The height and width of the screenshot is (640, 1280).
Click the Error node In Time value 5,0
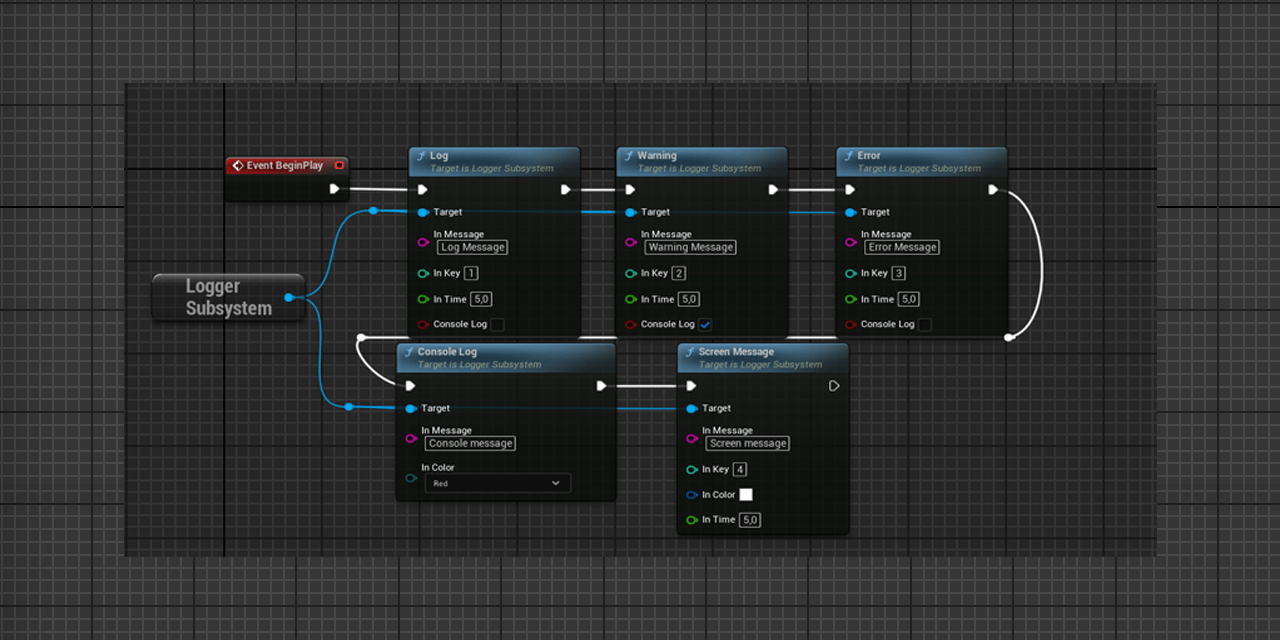tap(909, 299)
